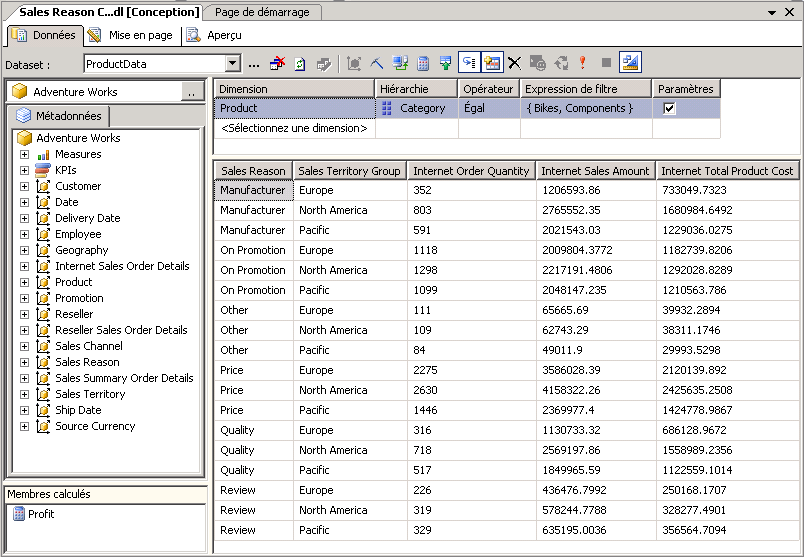Click the delete dataset icon with red X

click(x=278, y=64)
